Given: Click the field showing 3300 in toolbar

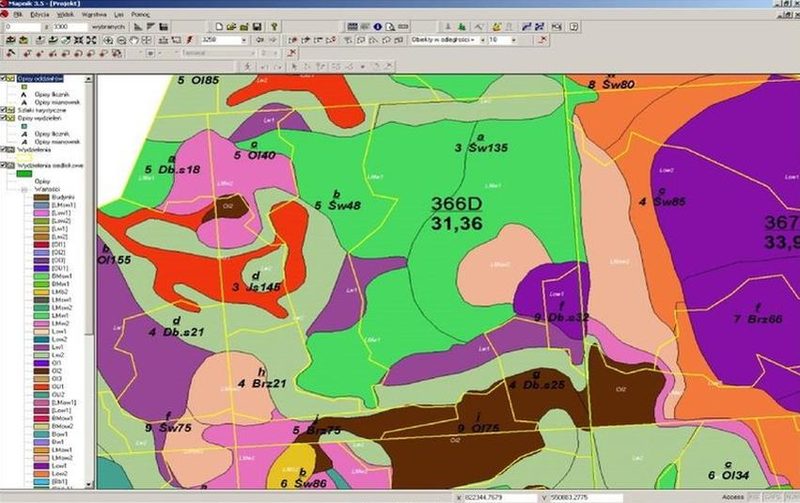Looking at the screenshot, I should pyautogui.click(x=70, y=27).
